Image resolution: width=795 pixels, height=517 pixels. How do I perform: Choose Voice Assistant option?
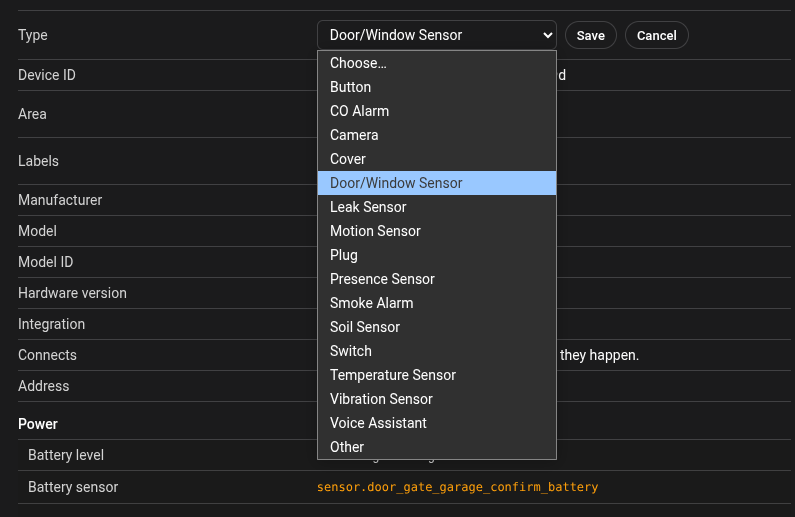tap(437, 423)
